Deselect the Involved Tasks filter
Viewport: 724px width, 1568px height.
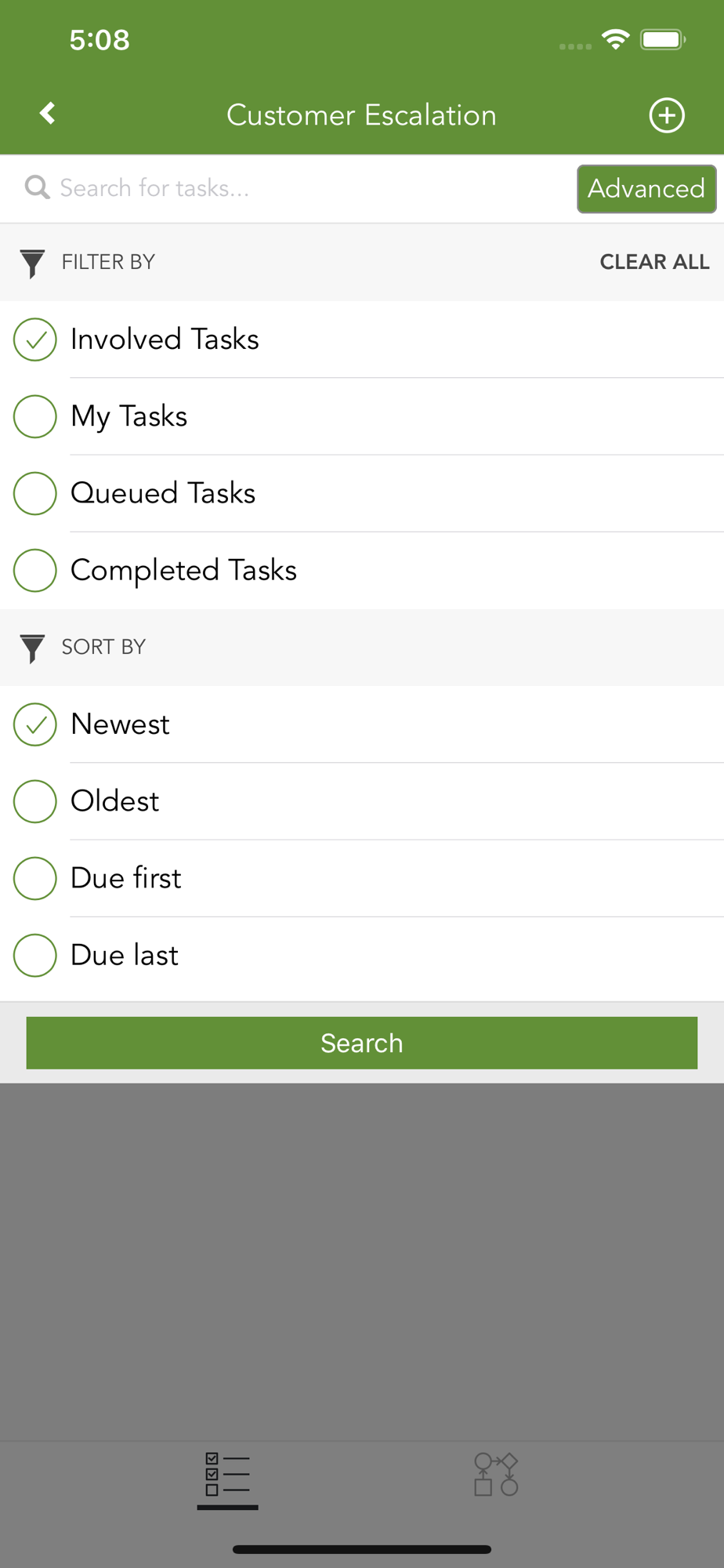(x=362, y=339)
